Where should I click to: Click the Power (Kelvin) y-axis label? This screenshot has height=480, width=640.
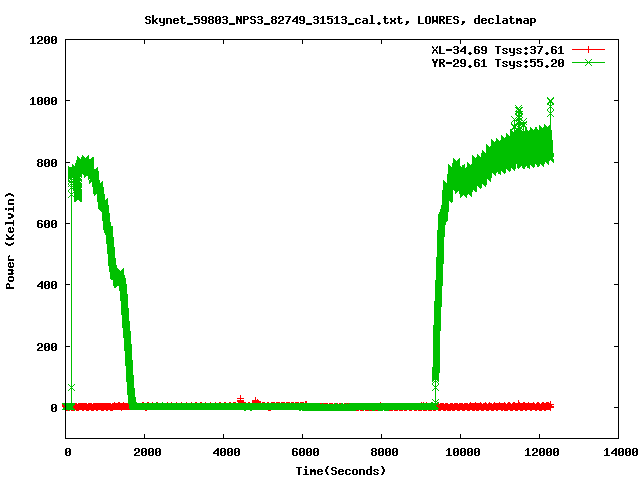click(10, 240)
